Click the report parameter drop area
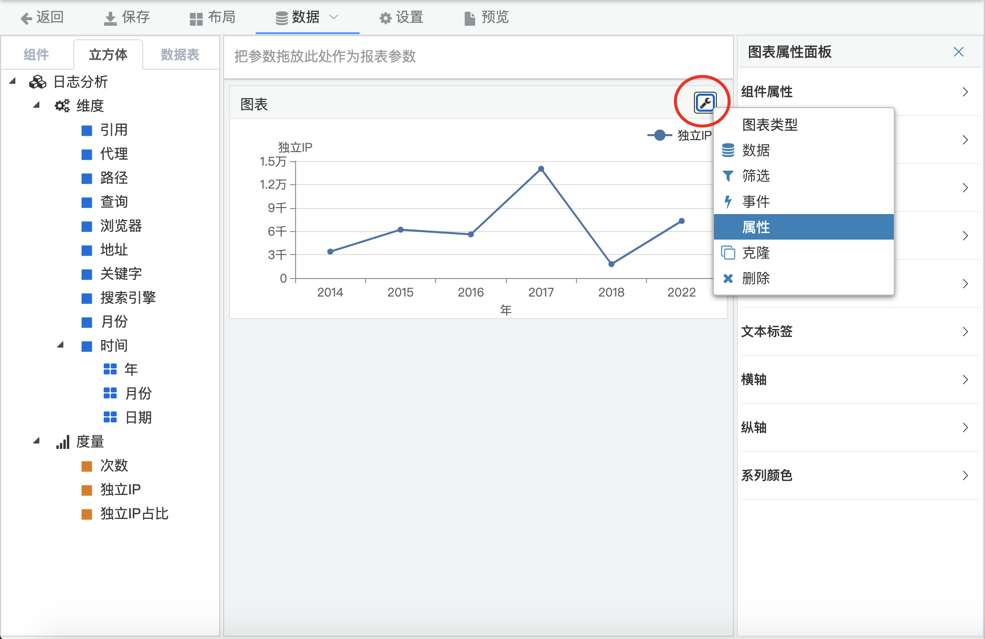This screenshot has width=985, height=639. coord(478,57)
